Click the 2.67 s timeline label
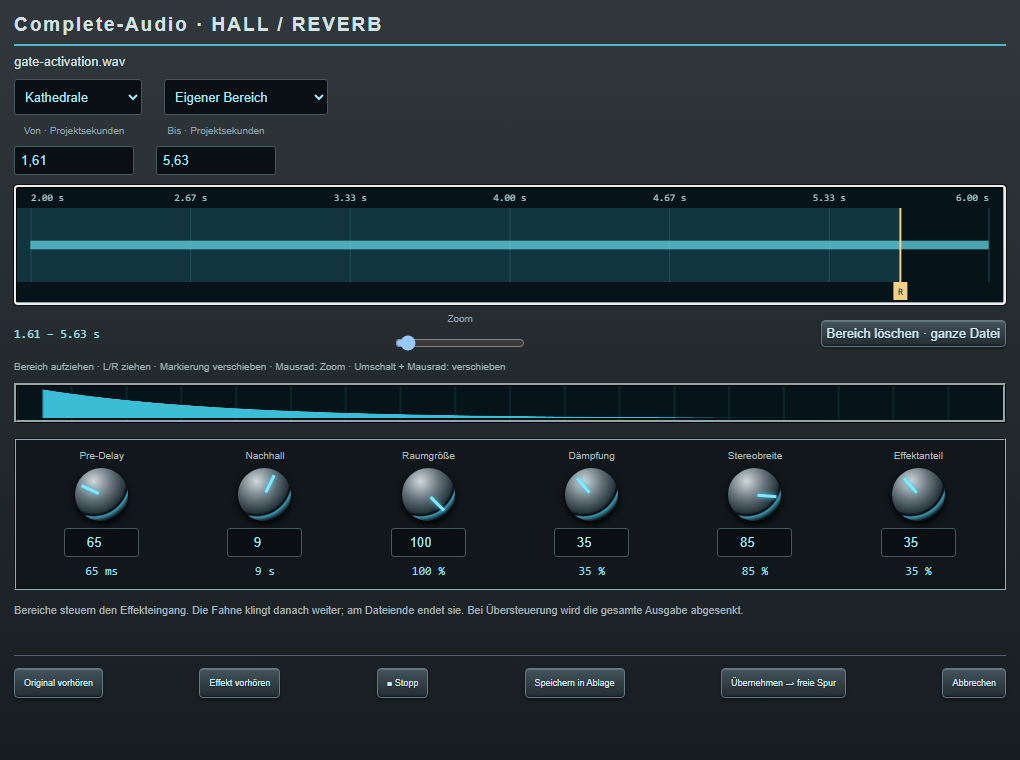Image resolution: width=1020 pixels, height=760 pixels. point(191,198)
